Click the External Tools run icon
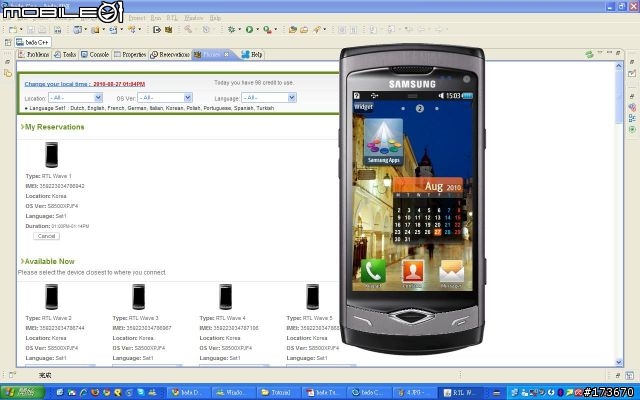Image resolution: width=640 pixels, height=400 pixels. click(267, 29)
